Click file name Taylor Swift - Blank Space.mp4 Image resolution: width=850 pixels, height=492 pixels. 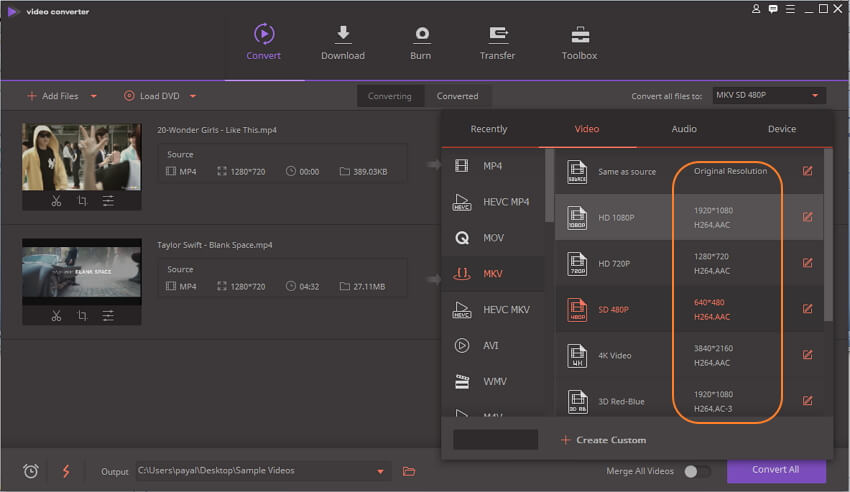click(x=215, y=245)
